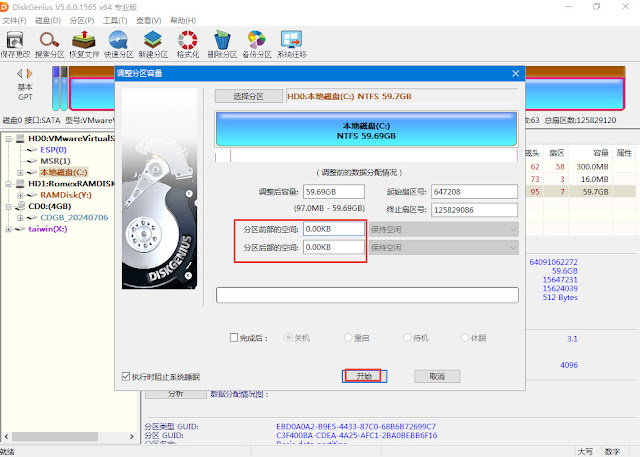Select the 格式化 format icon
Screen dimensions: 640x457
[188, 44]
